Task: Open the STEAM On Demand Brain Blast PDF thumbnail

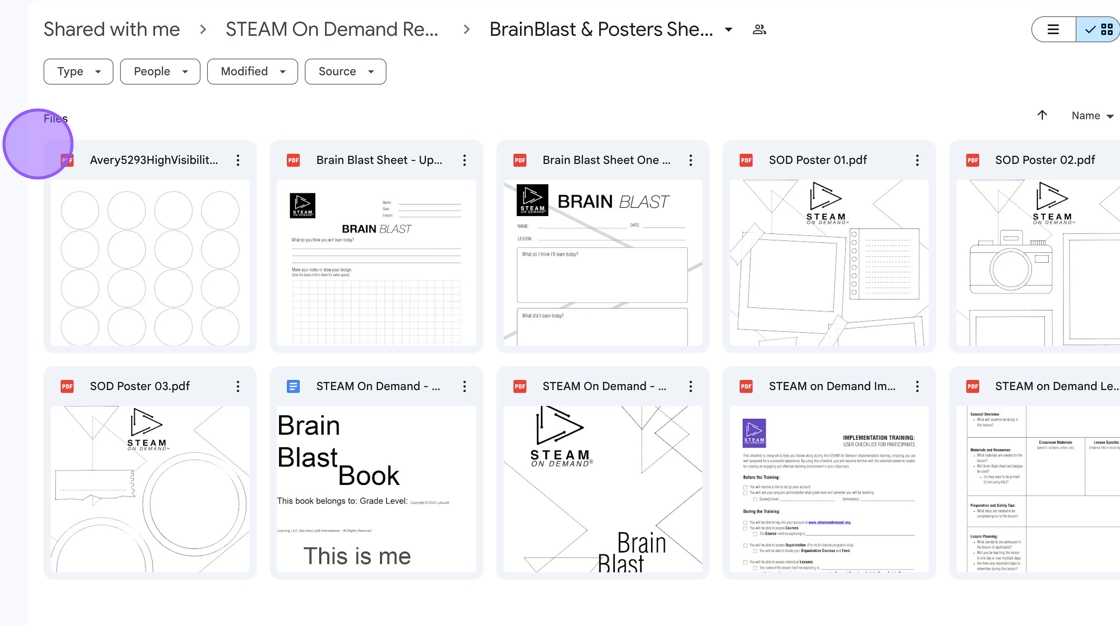Action: pos(603,489)
